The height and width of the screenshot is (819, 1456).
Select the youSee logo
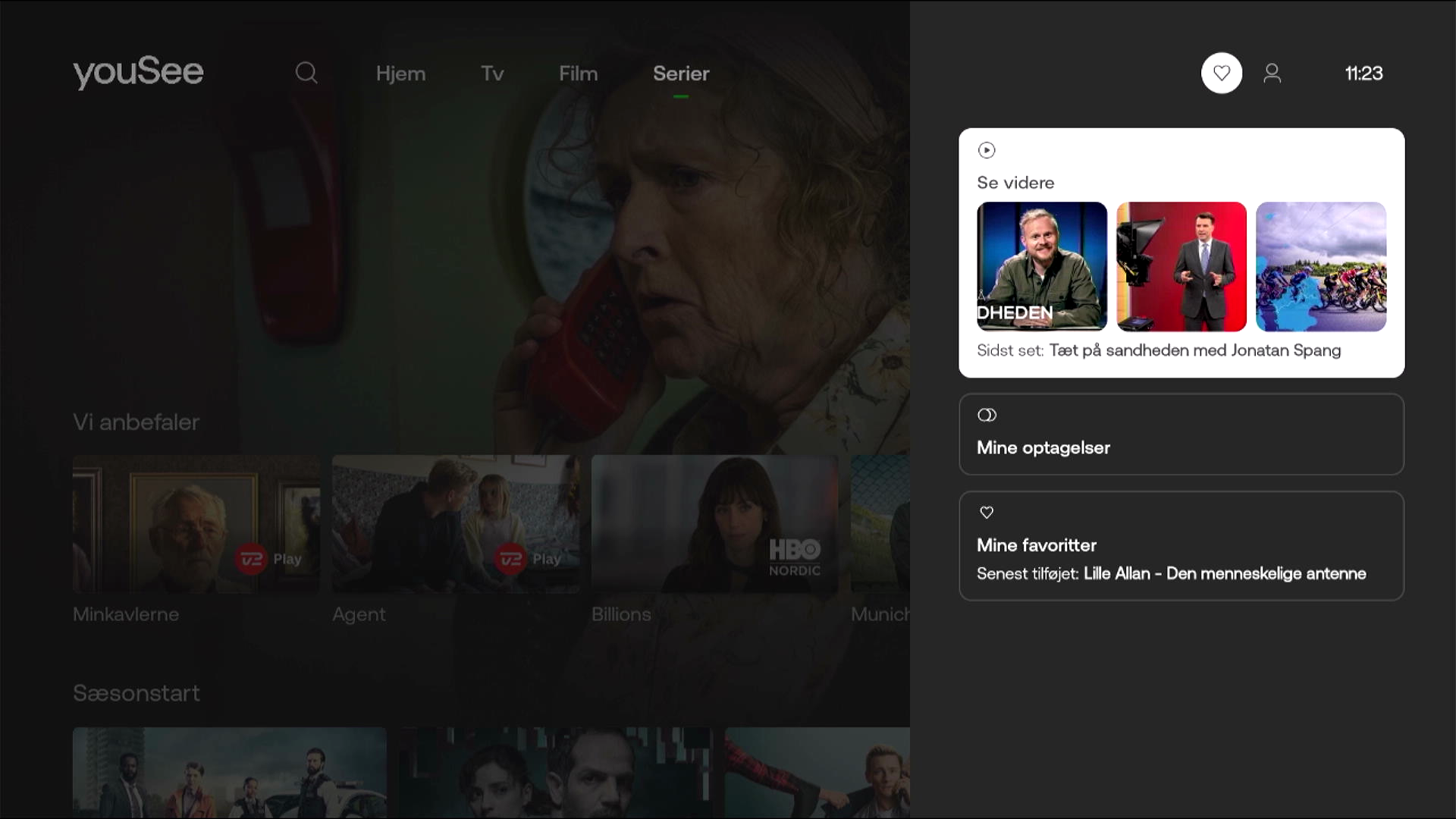click(138, 72)
